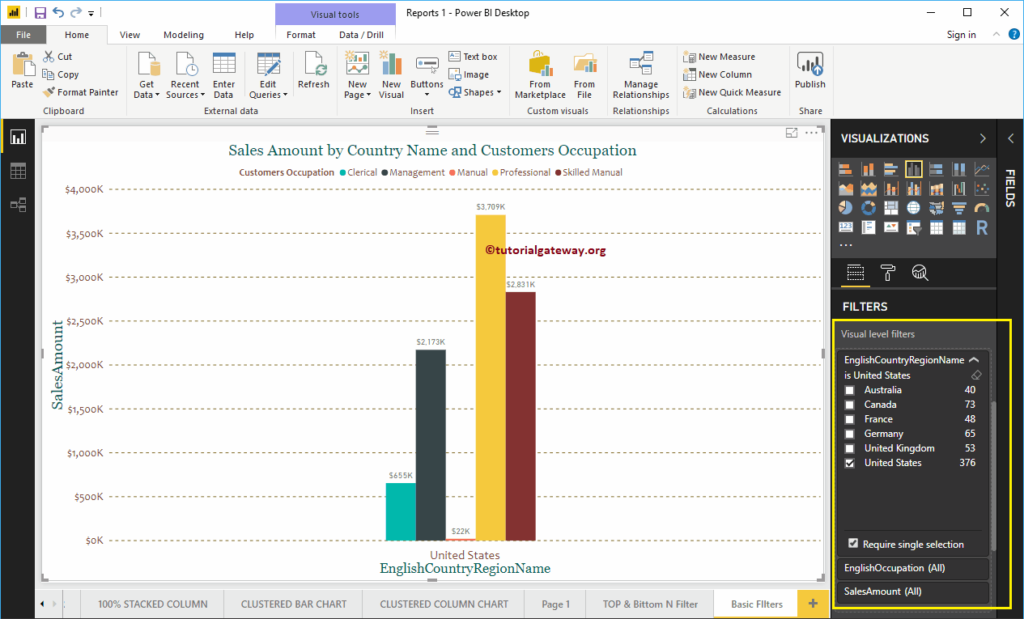Check the Australia filter checkbox
Image resolution: width=1024 pixels, height=619 pixels.
pyautogui.click(x=850, y=390)
